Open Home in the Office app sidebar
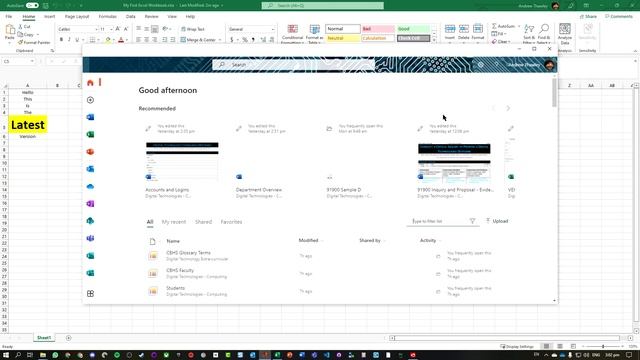The height and width of the screenshot is (360, 640). (x=90, y=83)
